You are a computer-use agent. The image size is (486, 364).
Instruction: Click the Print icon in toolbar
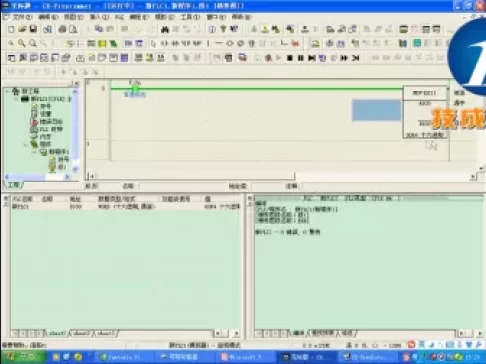point(62,29)
